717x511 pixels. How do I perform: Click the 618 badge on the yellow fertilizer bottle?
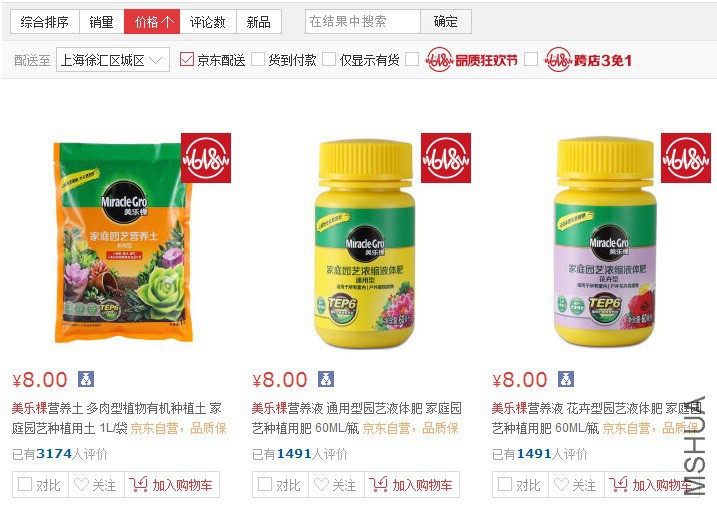point(446,158)
